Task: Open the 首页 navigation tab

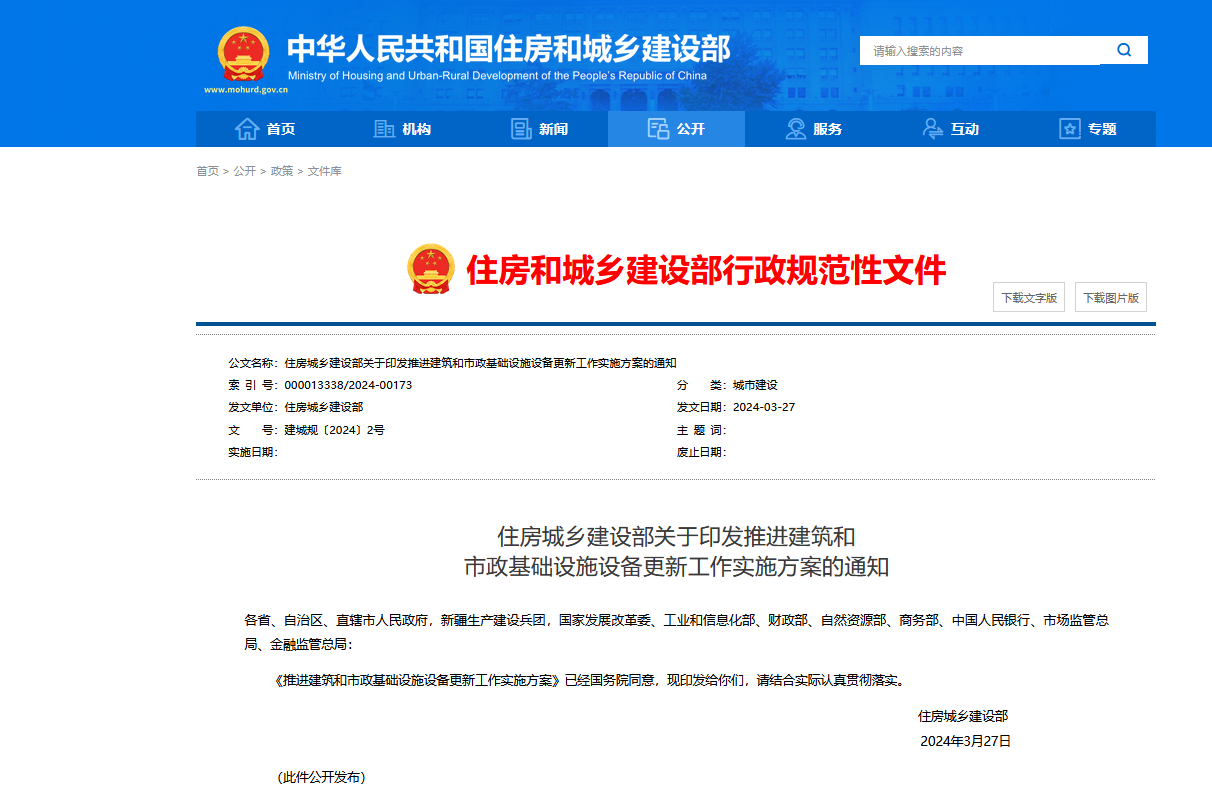Action: [265, 129]
